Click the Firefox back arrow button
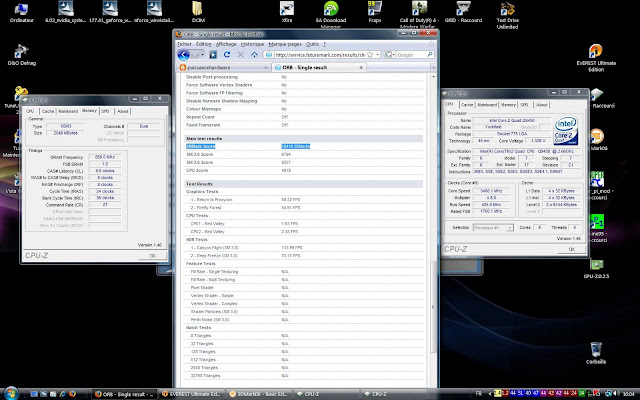The width and height of the screenshot is (640, 400). (184, 55)
